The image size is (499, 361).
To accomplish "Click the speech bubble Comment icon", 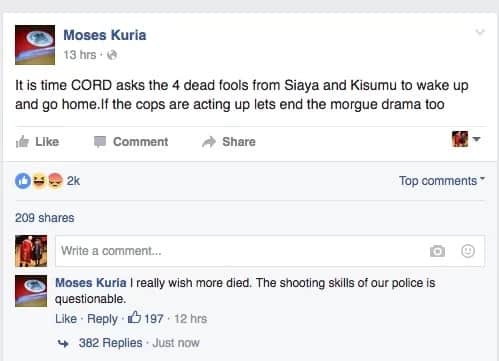I will point(100,142).
